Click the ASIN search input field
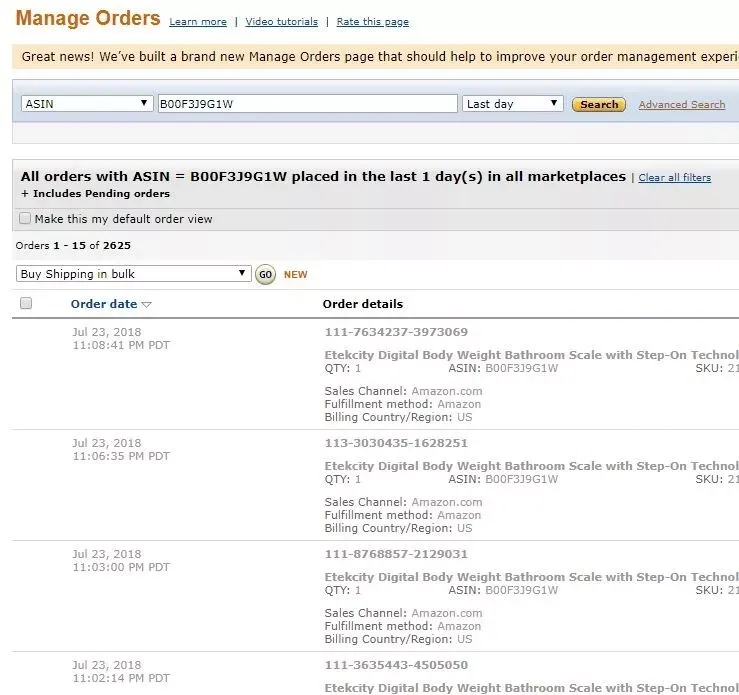739x695 pixels. click(307, 104)
